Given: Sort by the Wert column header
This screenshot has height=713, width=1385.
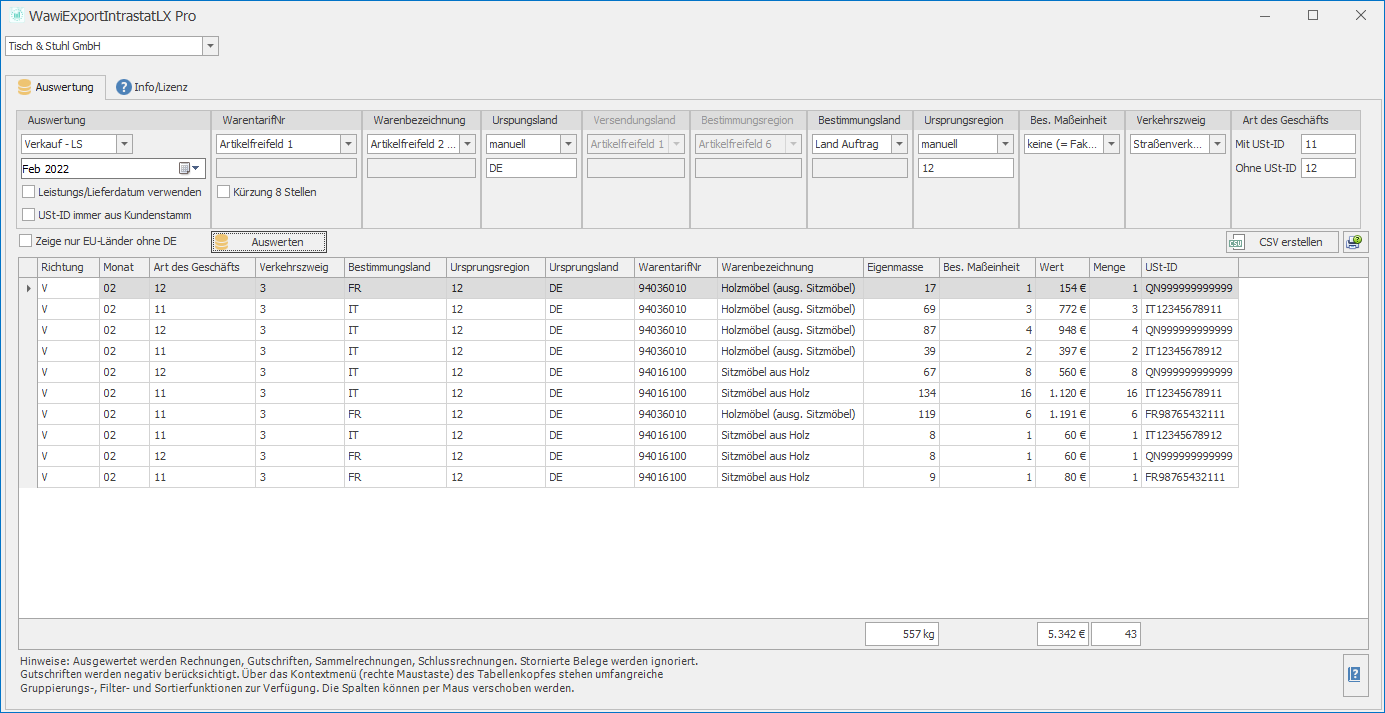Looking at the screenshot, I should pos(1062,267).
